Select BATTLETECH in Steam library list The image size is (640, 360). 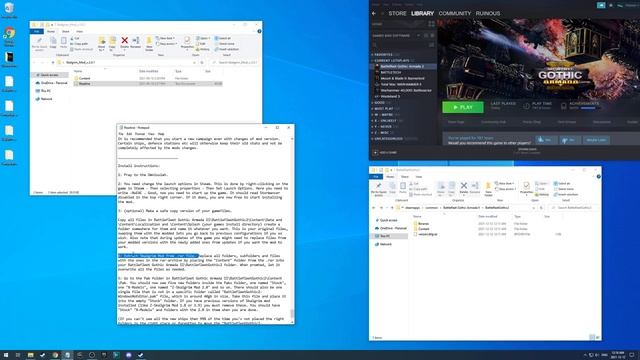click(391, 72)
